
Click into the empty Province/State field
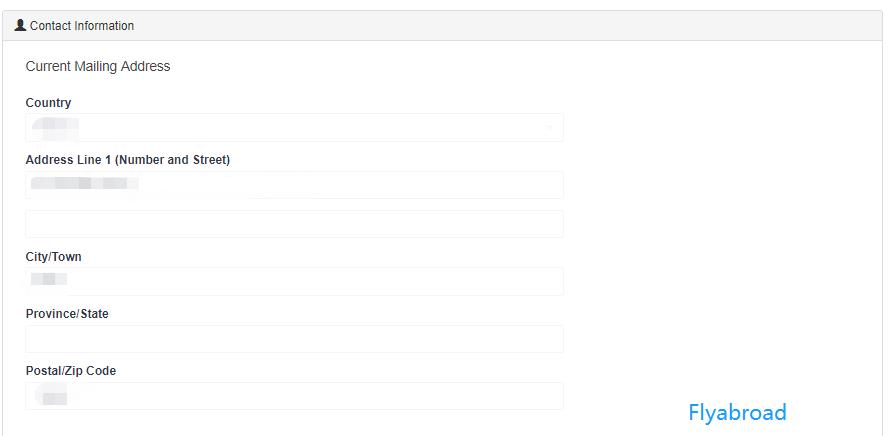click(294, 339)
